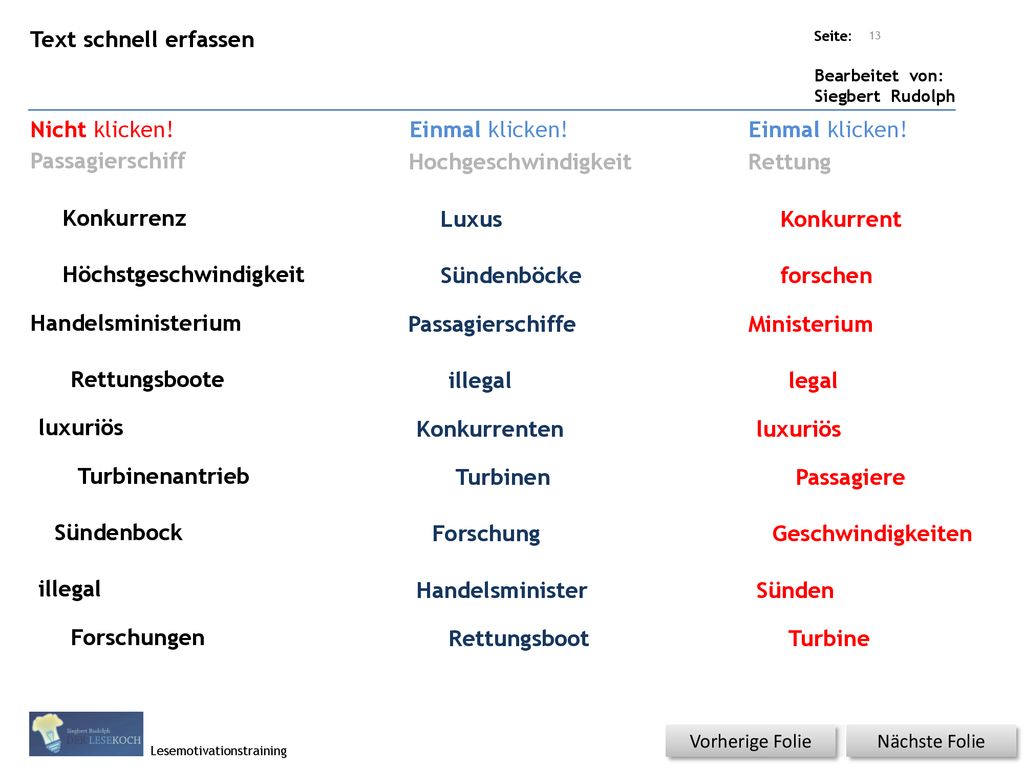This screenshot has height=768, width=1024.
Task: Select the blue word Handelsminister
Action: click(x=502, y=590)
